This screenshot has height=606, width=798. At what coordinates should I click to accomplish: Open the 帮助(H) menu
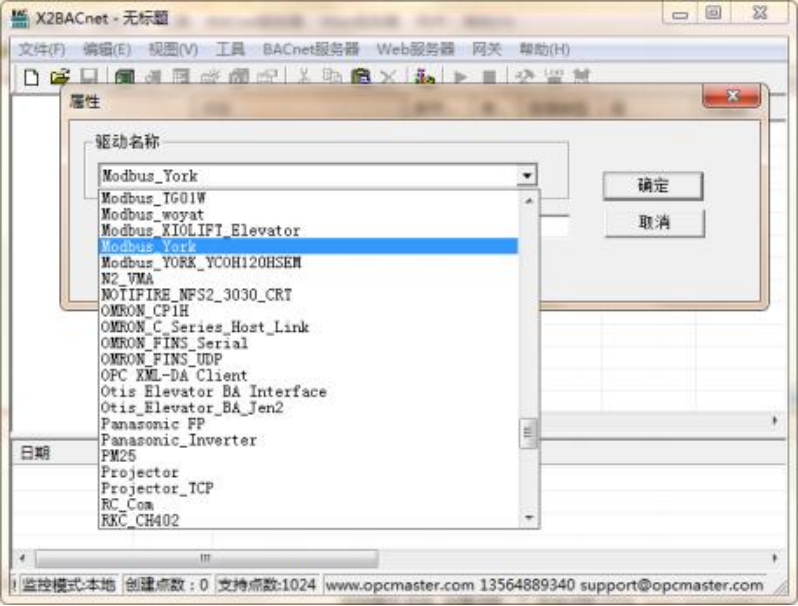point(544,49)
